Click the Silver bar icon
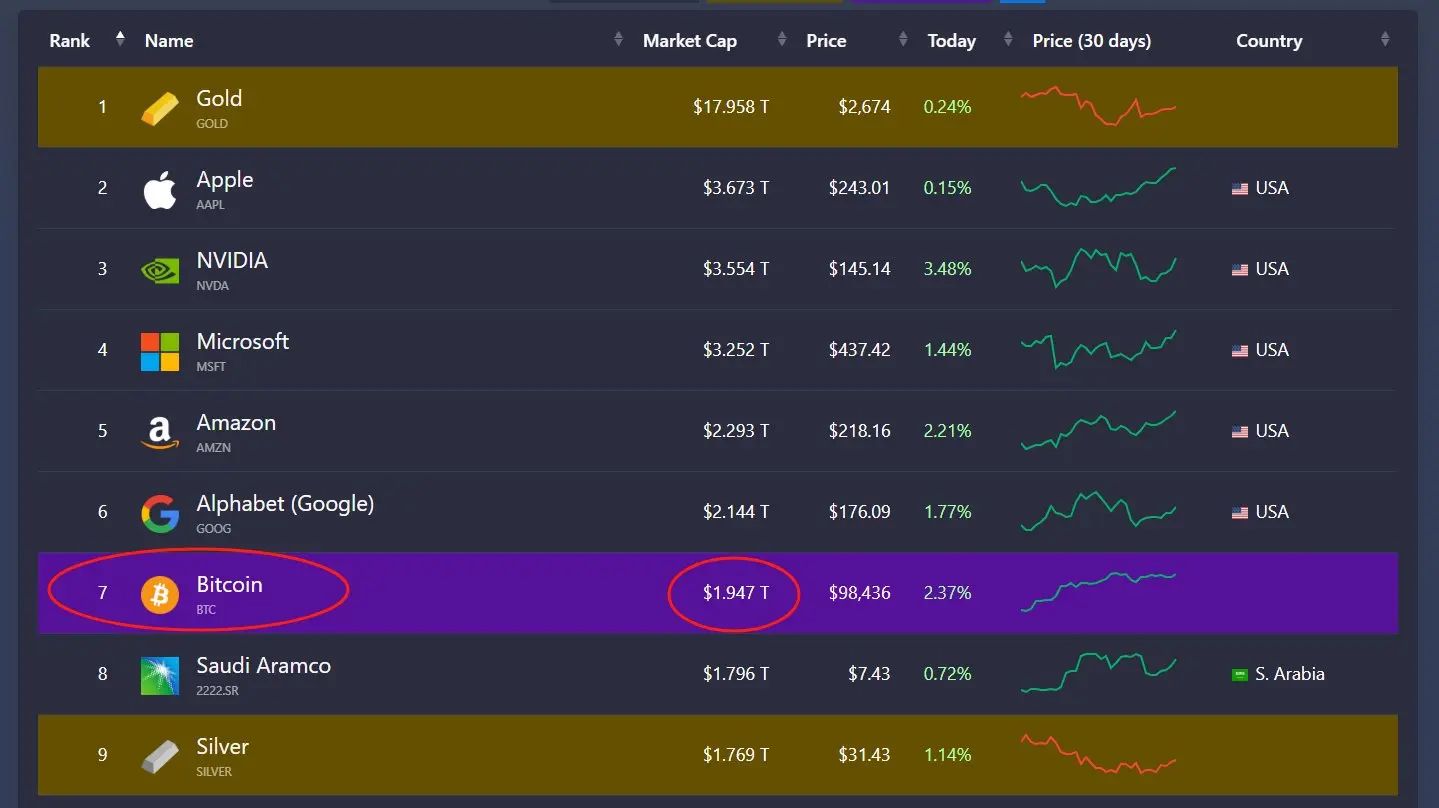Image resolution: width=1439 pixels, height=808 pixels. (160, 757)
